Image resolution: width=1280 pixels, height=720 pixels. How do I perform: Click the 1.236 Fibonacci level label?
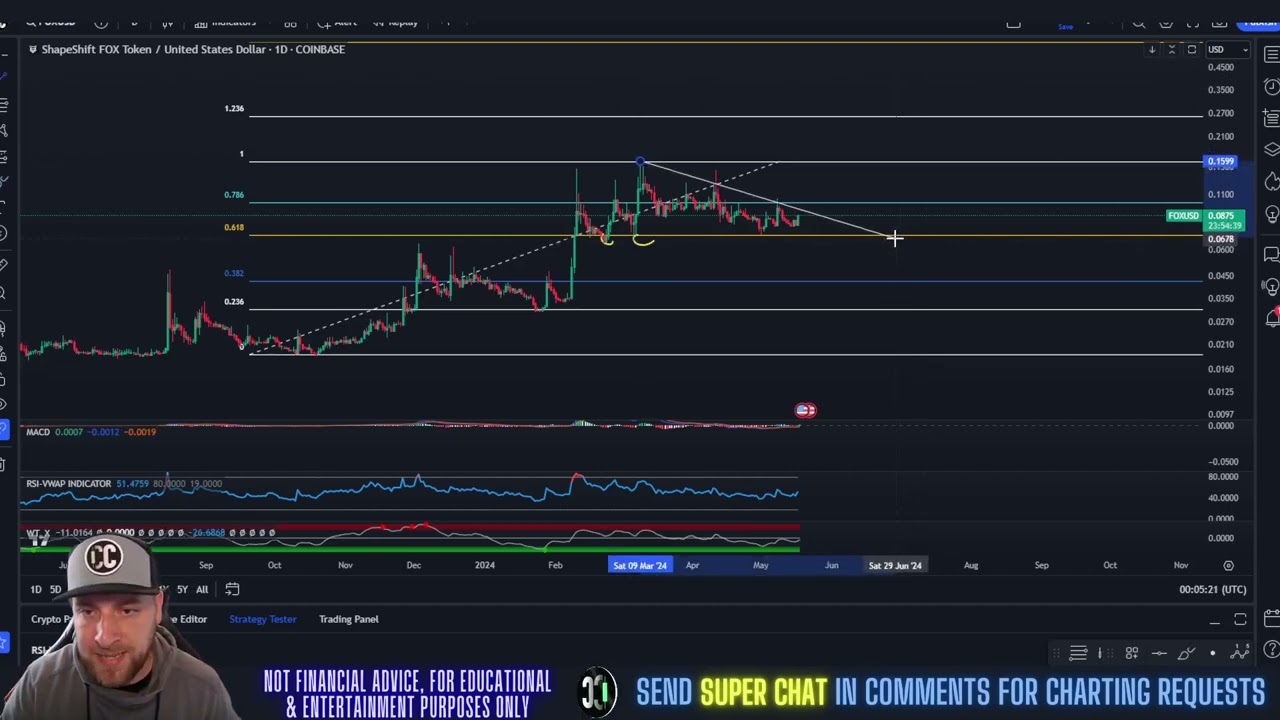click(234, 108)
